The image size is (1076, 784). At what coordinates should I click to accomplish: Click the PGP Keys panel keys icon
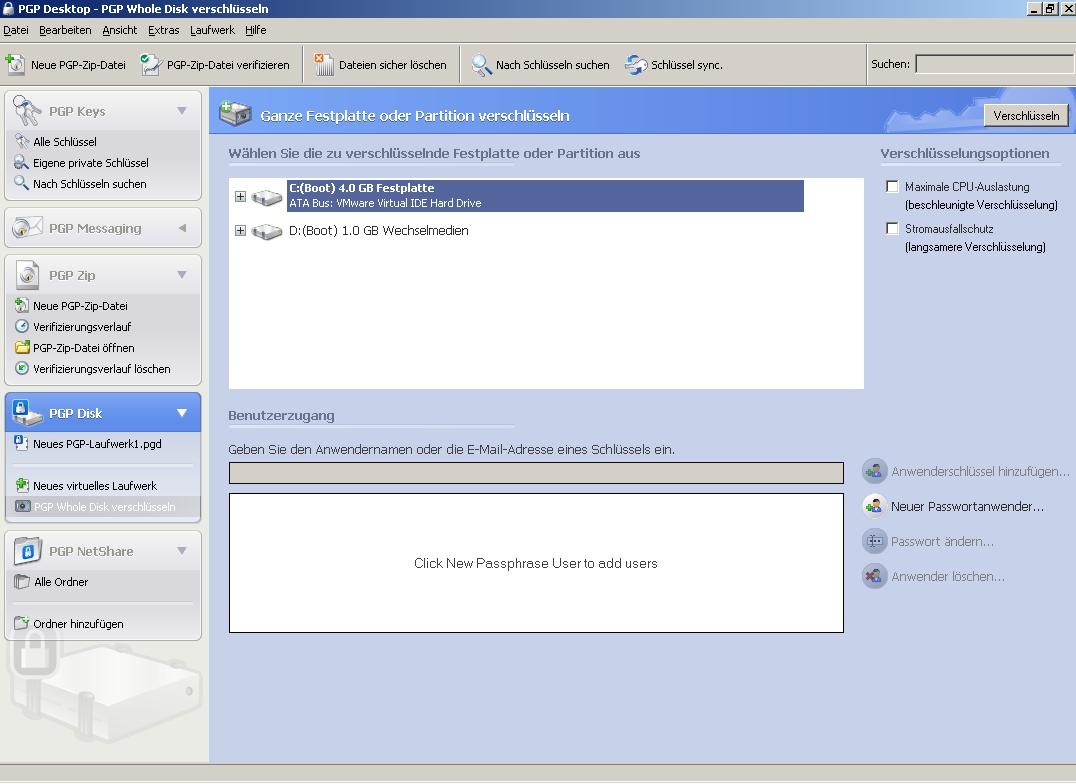coord(27,110)
